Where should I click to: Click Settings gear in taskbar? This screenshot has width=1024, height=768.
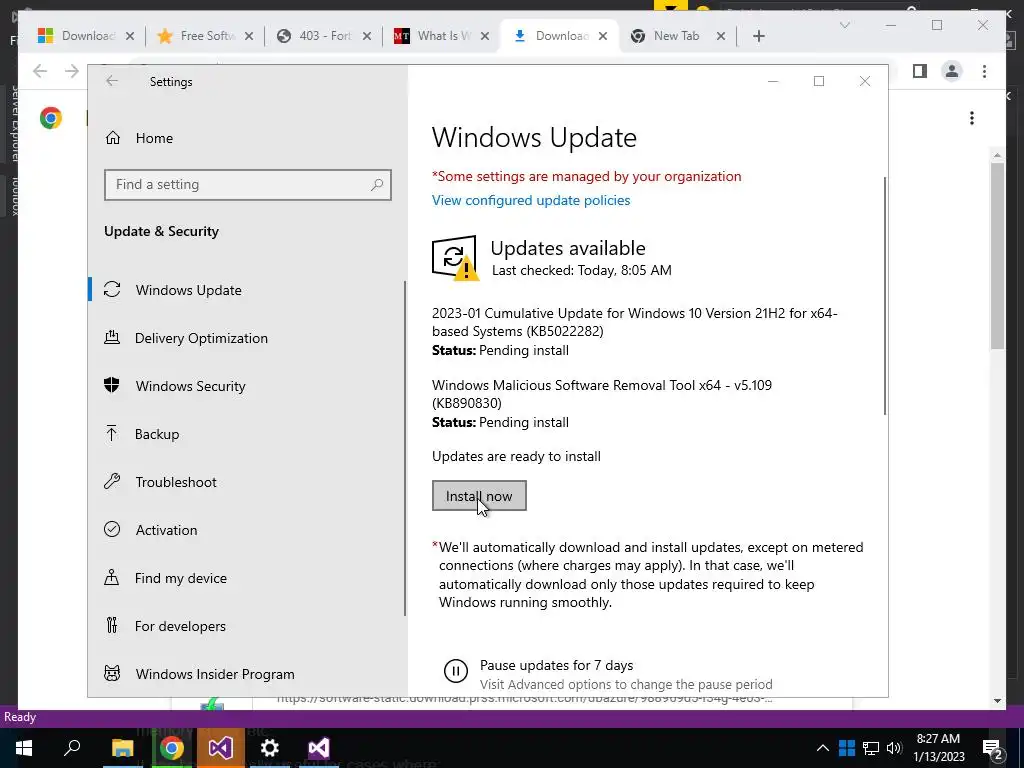[270, 748]
